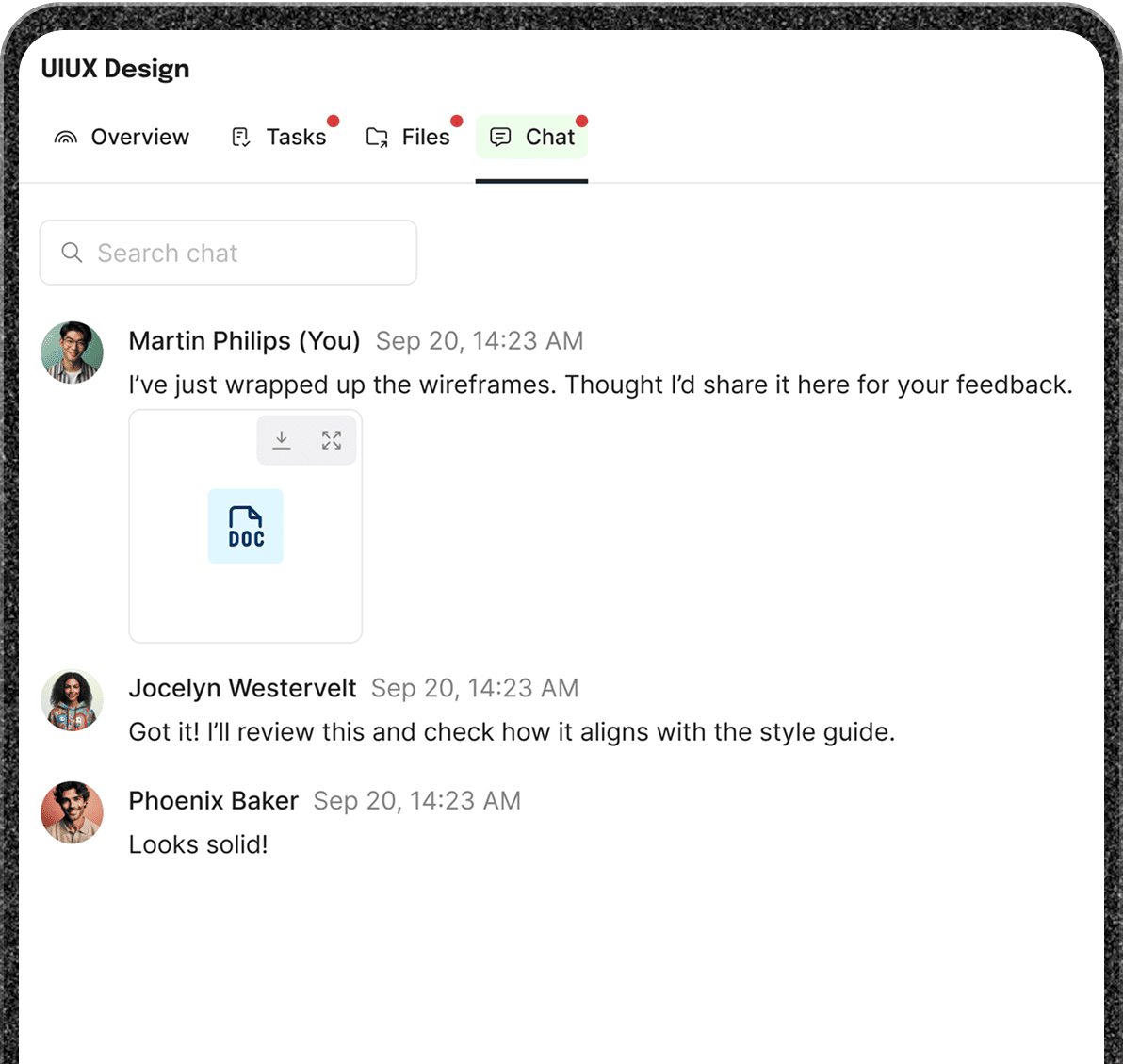Viewport: 1123px width, 1064px height.
Task: Switch to the Overview tab
Action: pos(122,138)
